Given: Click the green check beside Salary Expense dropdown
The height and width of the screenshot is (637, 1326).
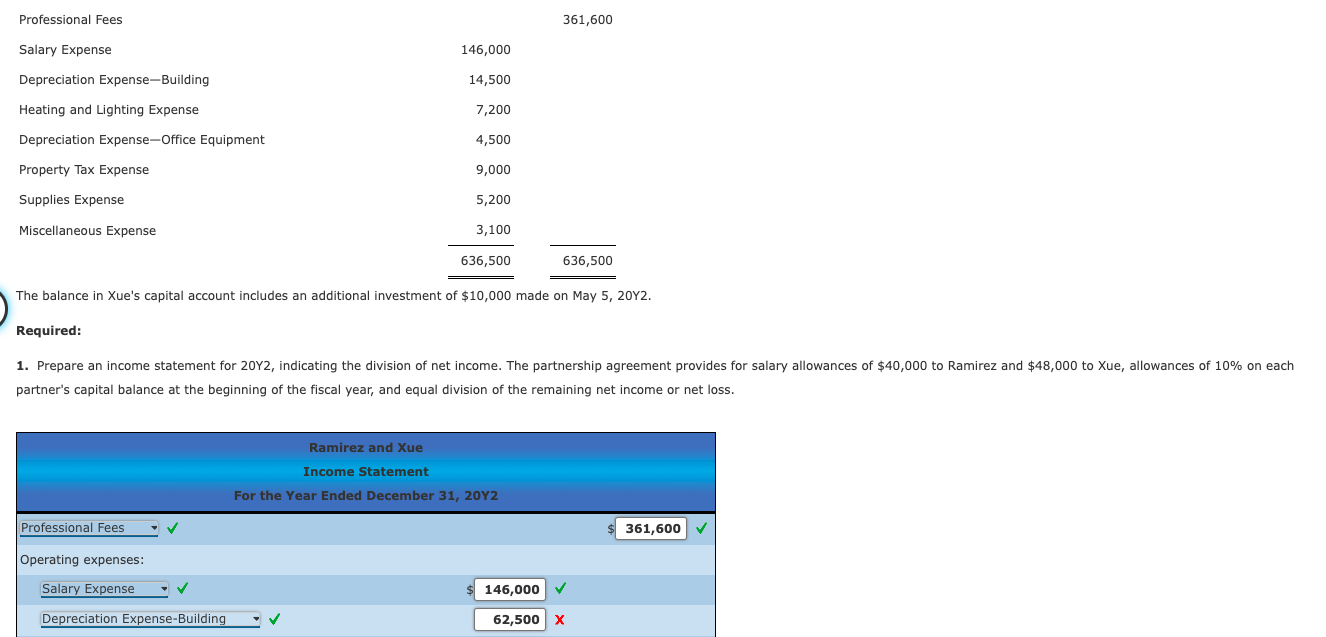Looking at the screenshot, I should click(184, 589).
